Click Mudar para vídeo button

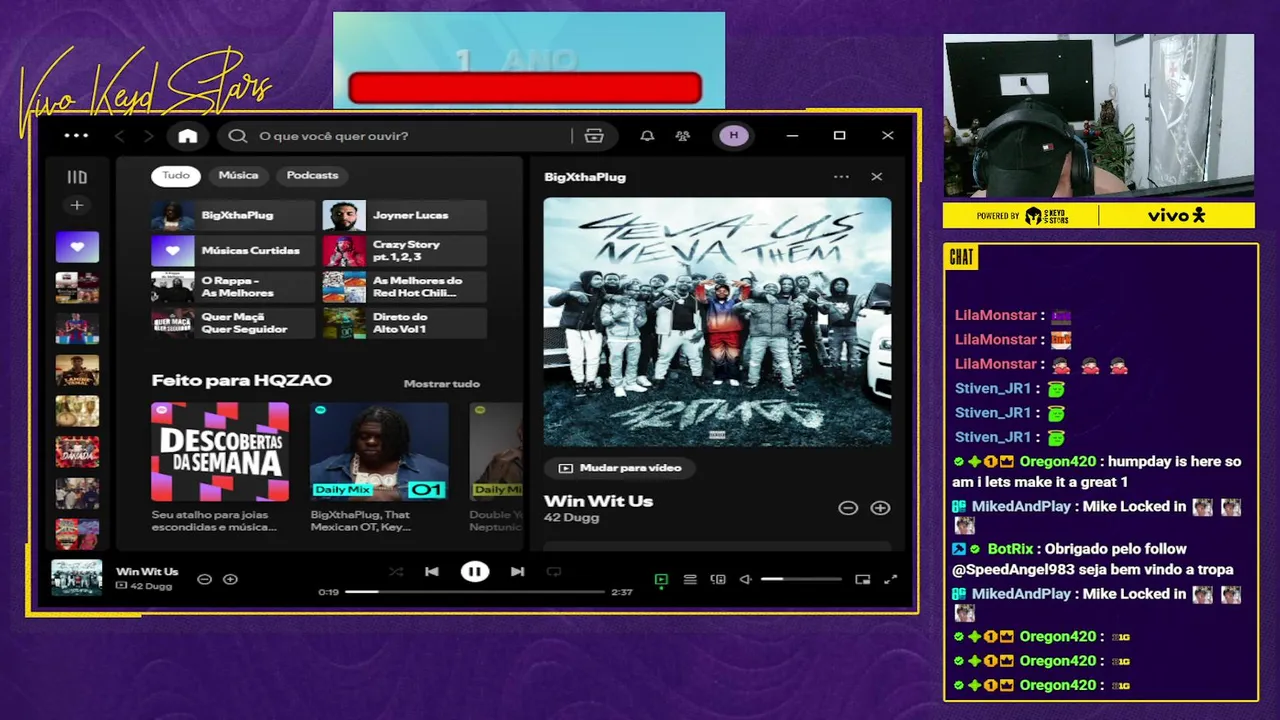(620, 468)
